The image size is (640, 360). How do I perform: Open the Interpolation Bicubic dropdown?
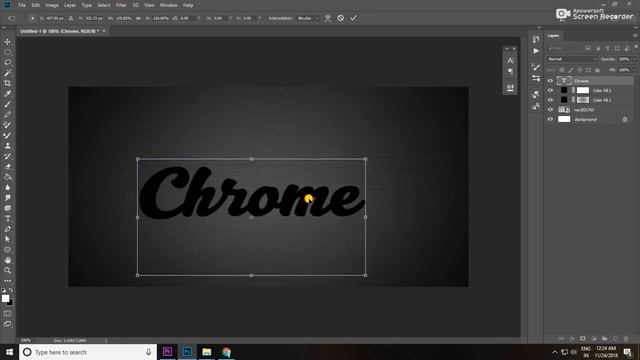pos(309,18)
